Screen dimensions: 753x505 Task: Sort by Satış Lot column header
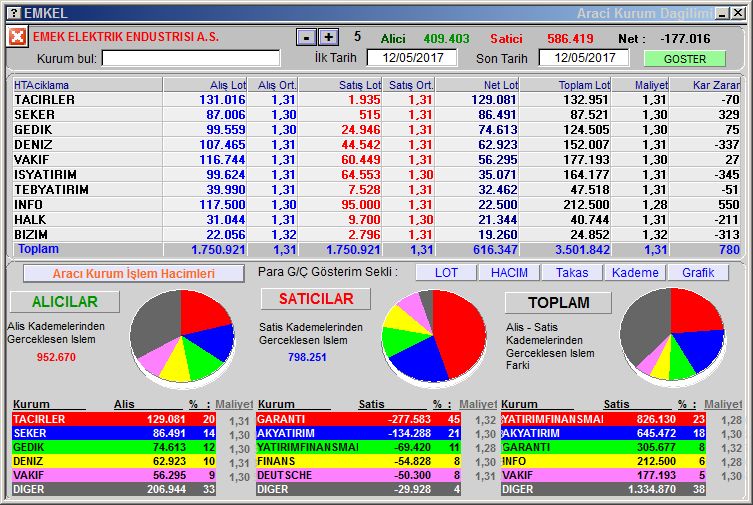coord(340,85)
